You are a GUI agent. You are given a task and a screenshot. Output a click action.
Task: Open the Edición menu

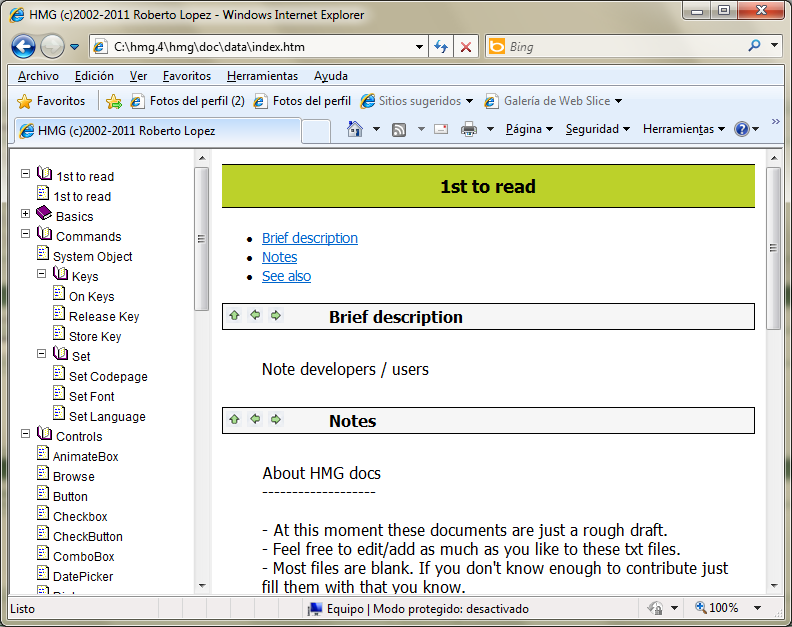point(94,76)
